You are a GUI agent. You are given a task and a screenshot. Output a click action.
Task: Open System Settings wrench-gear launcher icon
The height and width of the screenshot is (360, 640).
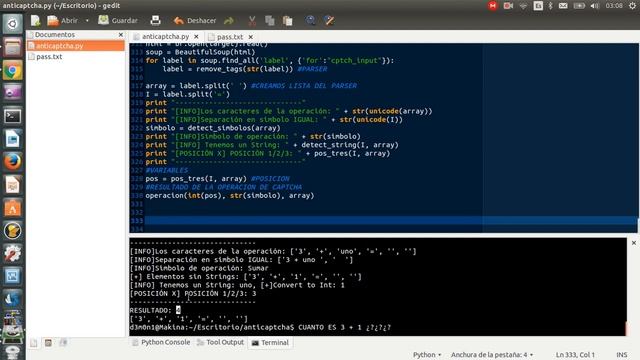(12, 254)
